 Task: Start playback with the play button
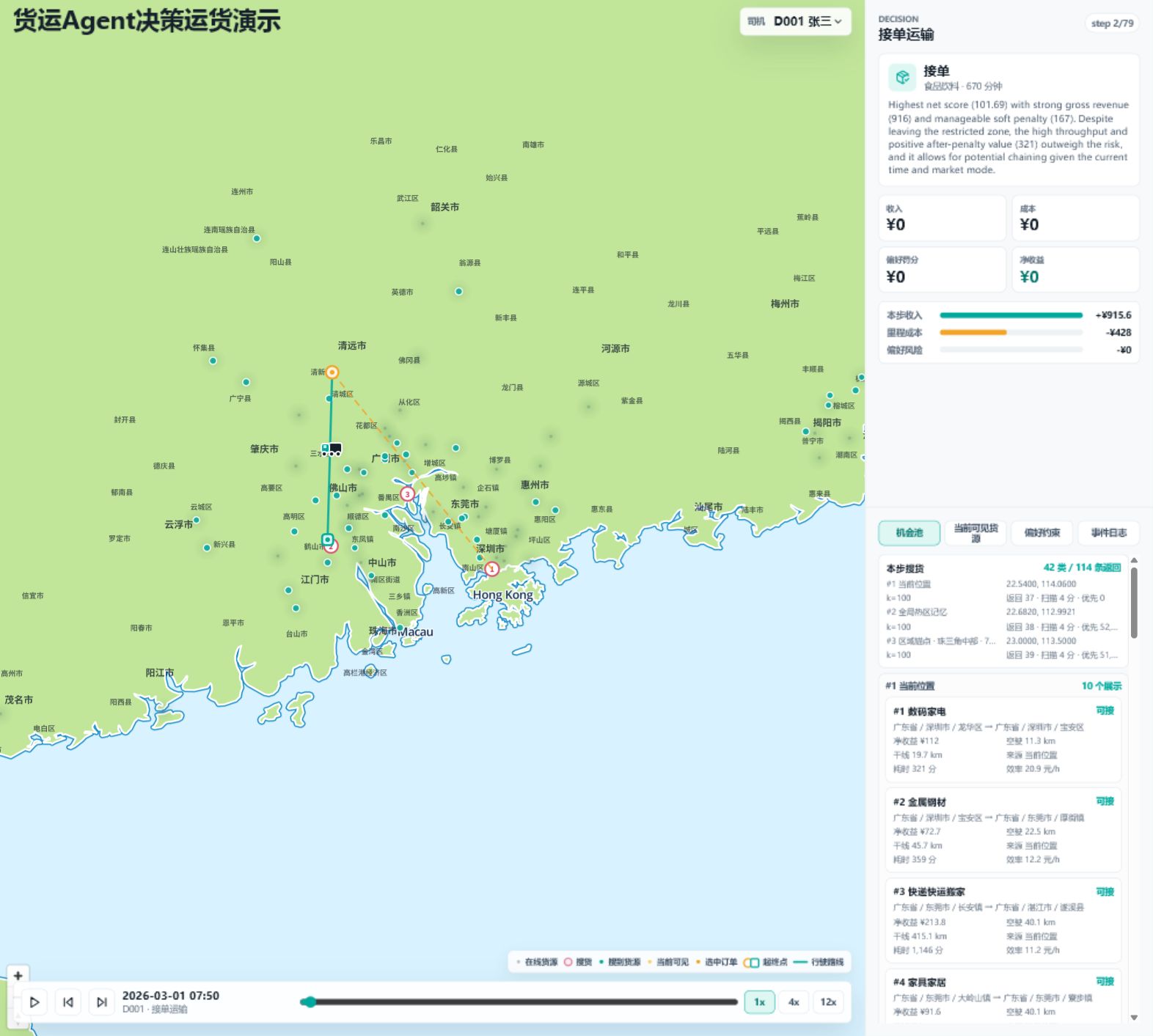[x=34, y=1002]
